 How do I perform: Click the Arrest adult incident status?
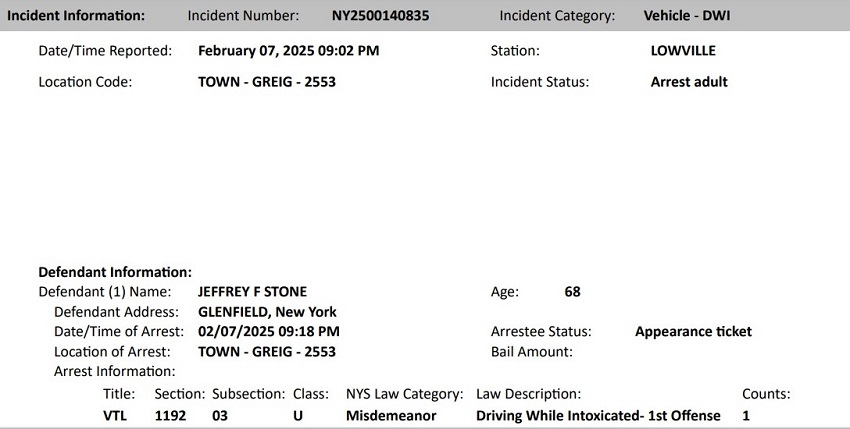click(x=689, y=82)
